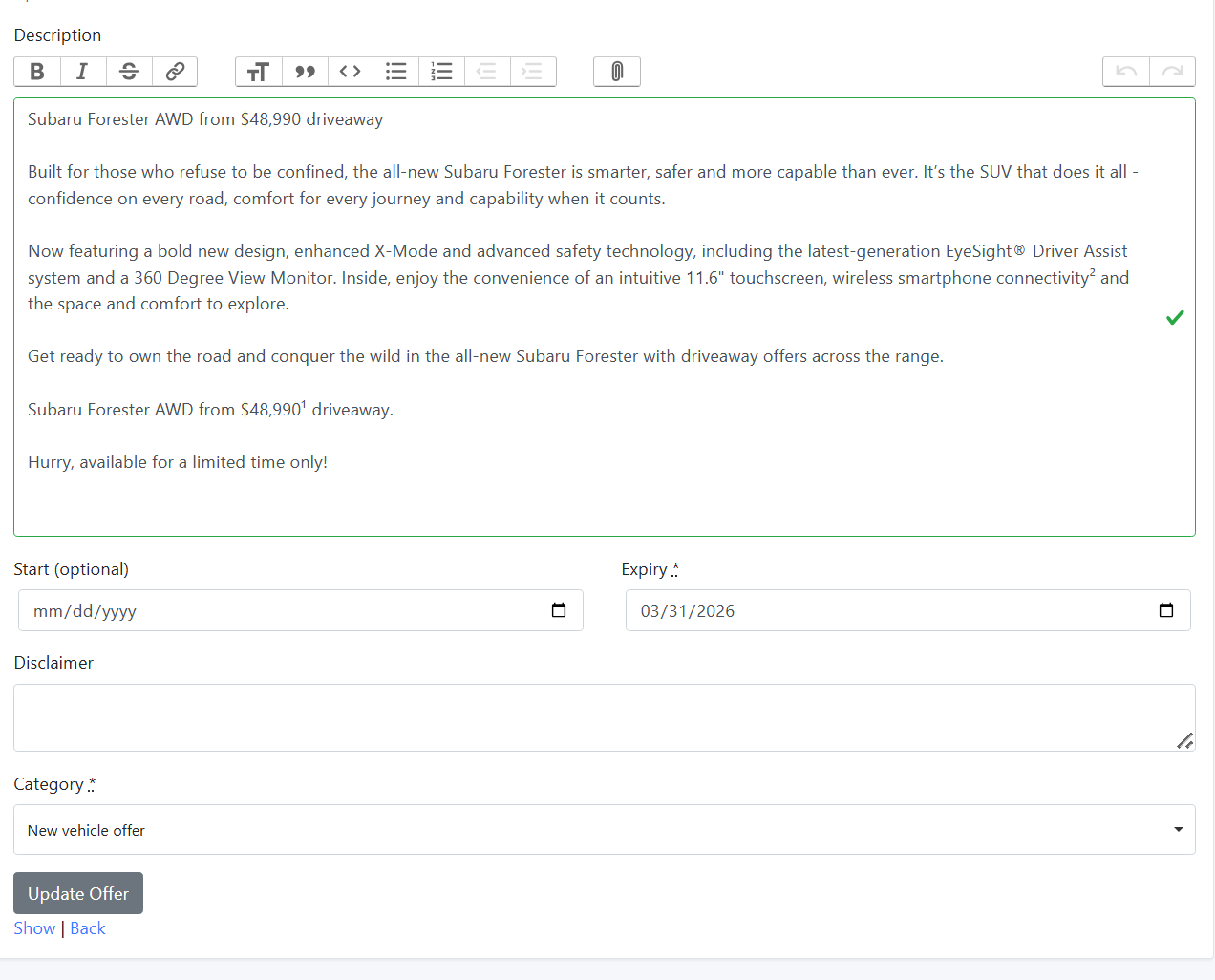Click in the Disclaimer text area
Viewport: 1215px width, 980px height.
click(605, 717)
